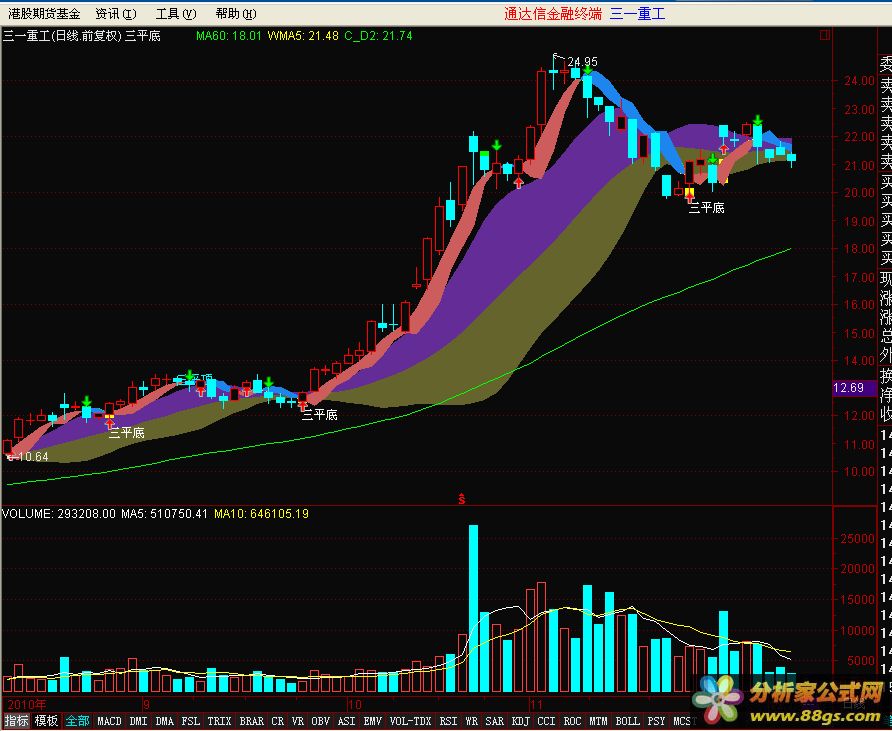Click the red S info marker below chart
This screenshot has height=731, width=892.
(461, 499)
